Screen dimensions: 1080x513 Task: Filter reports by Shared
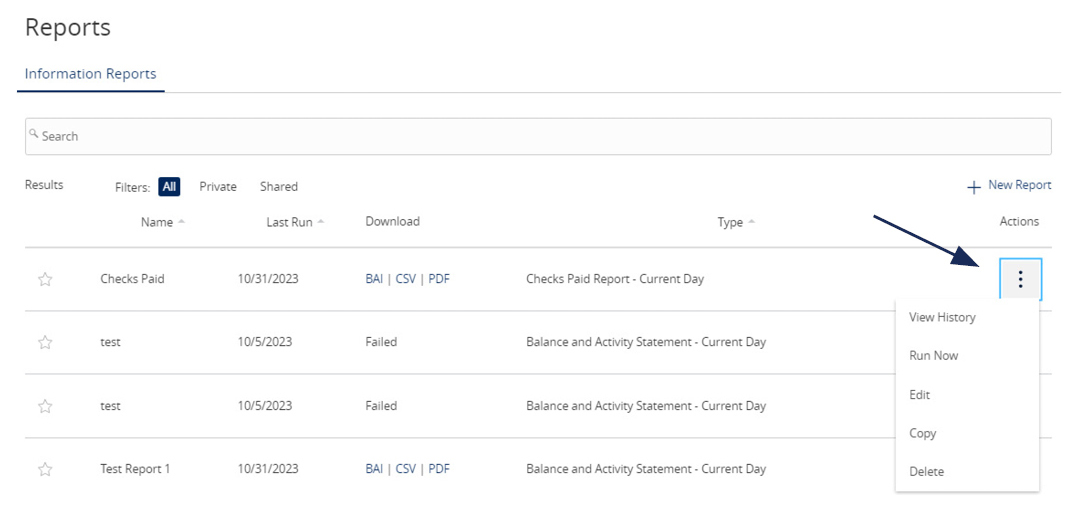pos(279,187)
